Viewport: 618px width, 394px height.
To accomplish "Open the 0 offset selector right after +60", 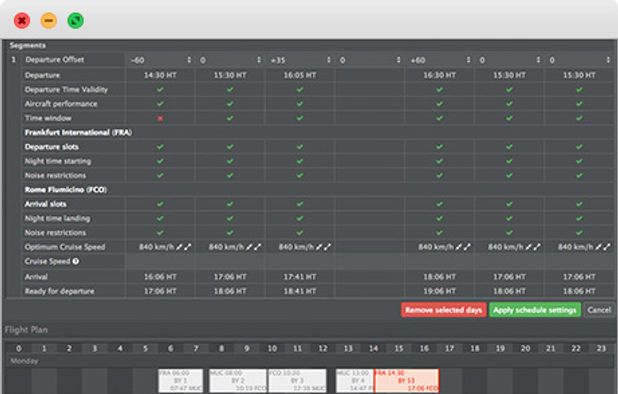I will click(510, 60).
